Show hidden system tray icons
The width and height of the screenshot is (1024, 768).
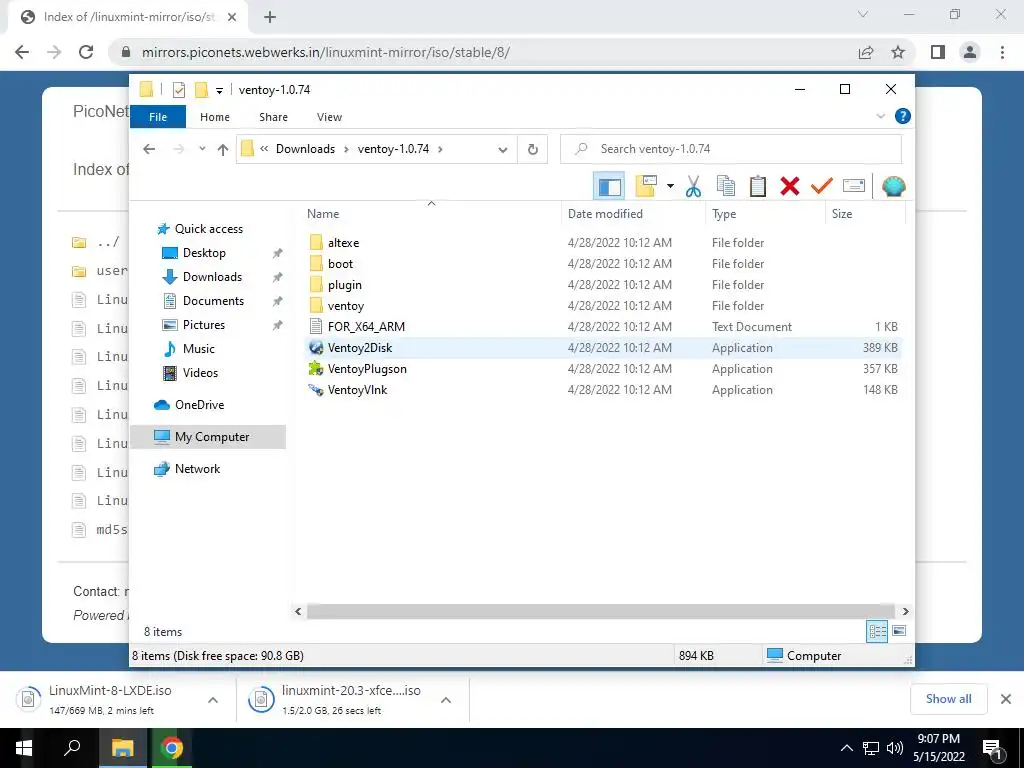846,748
